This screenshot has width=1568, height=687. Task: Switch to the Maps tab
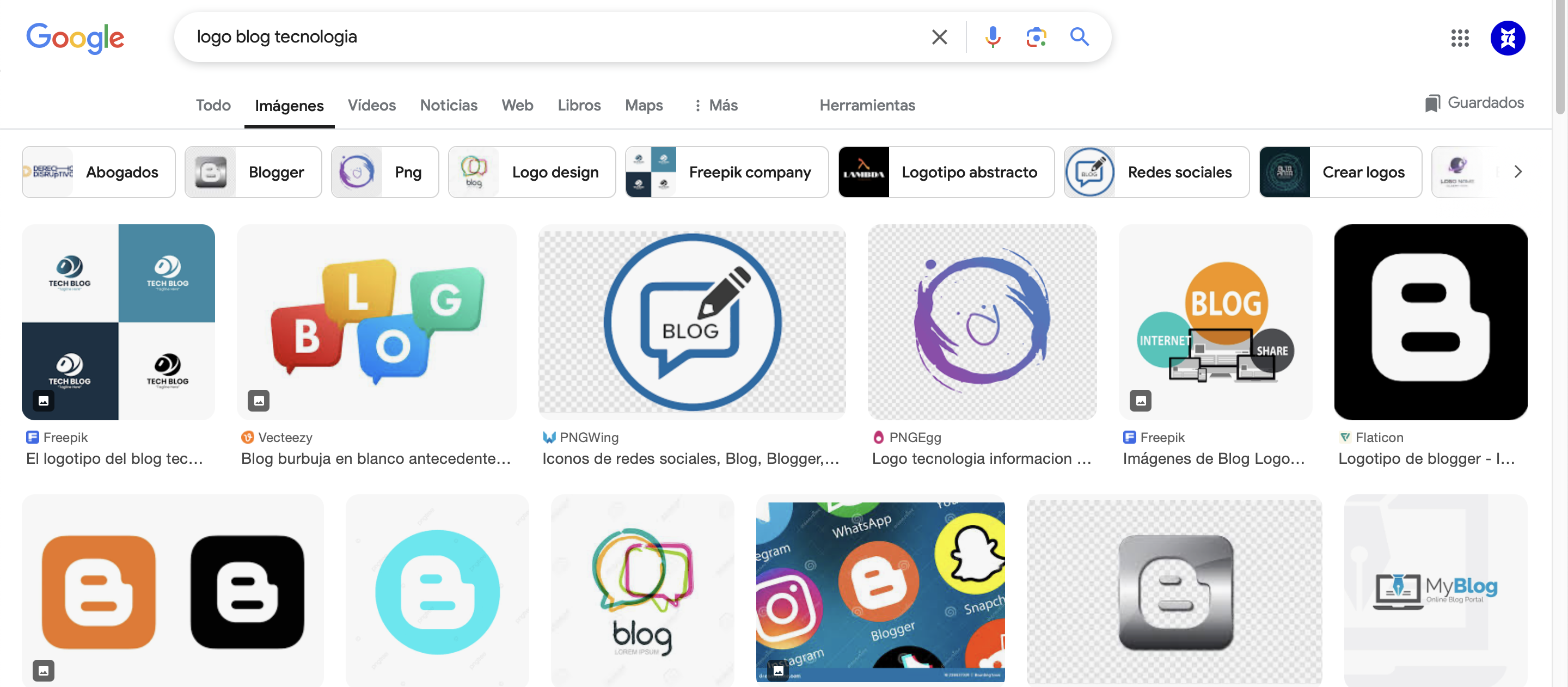(x=644, y=105)
